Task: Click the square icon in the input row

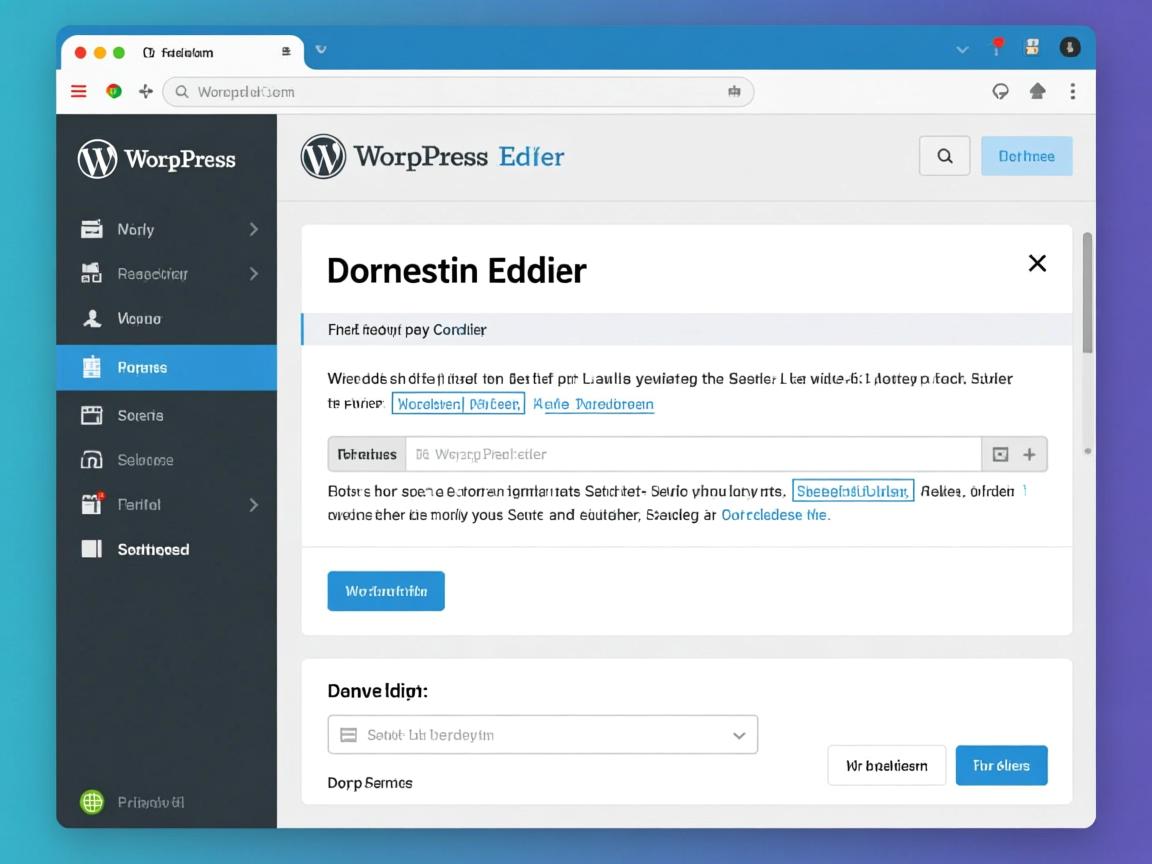Action: (x=1000, y=454)
